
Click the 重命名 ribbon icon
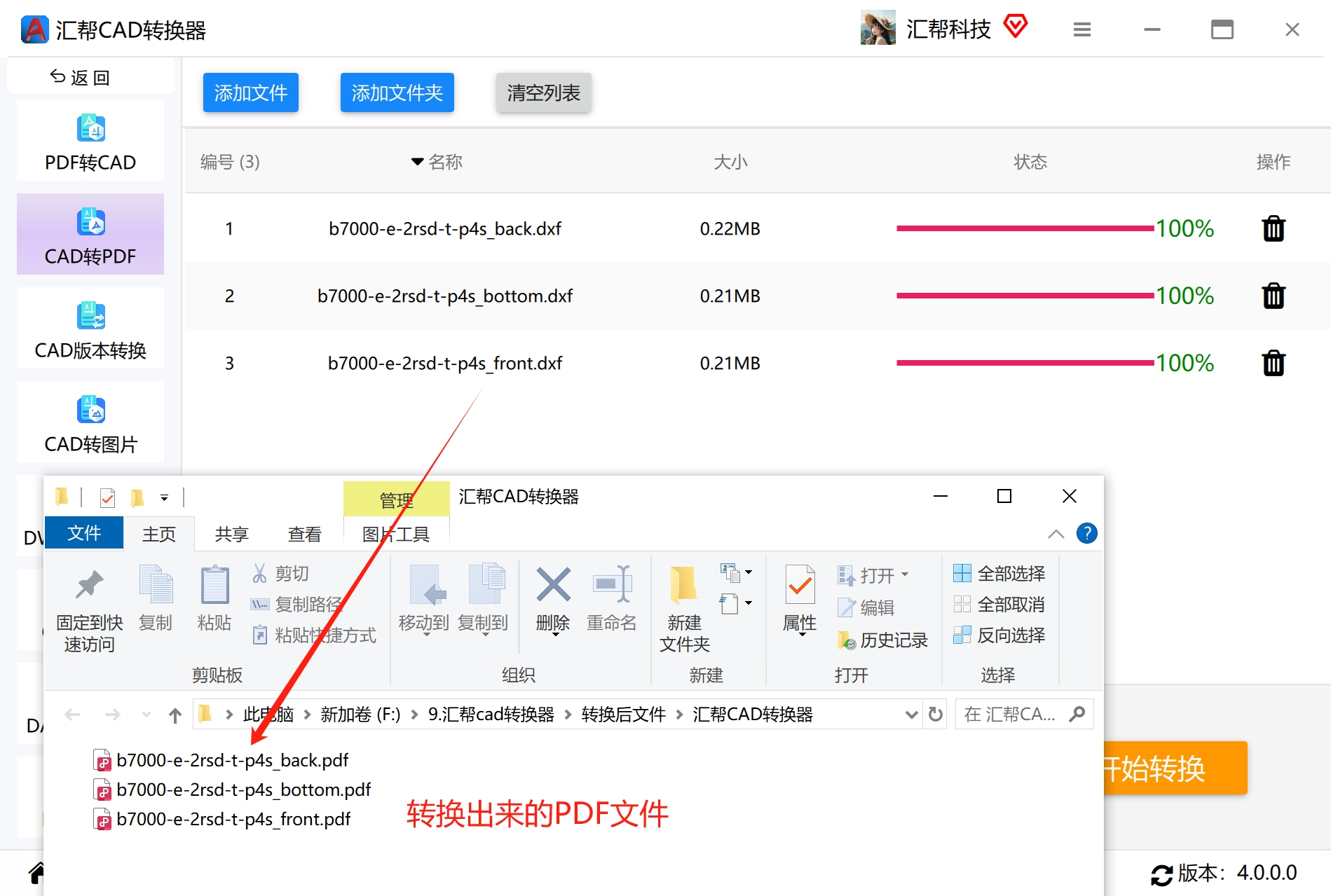click(612, 584)
